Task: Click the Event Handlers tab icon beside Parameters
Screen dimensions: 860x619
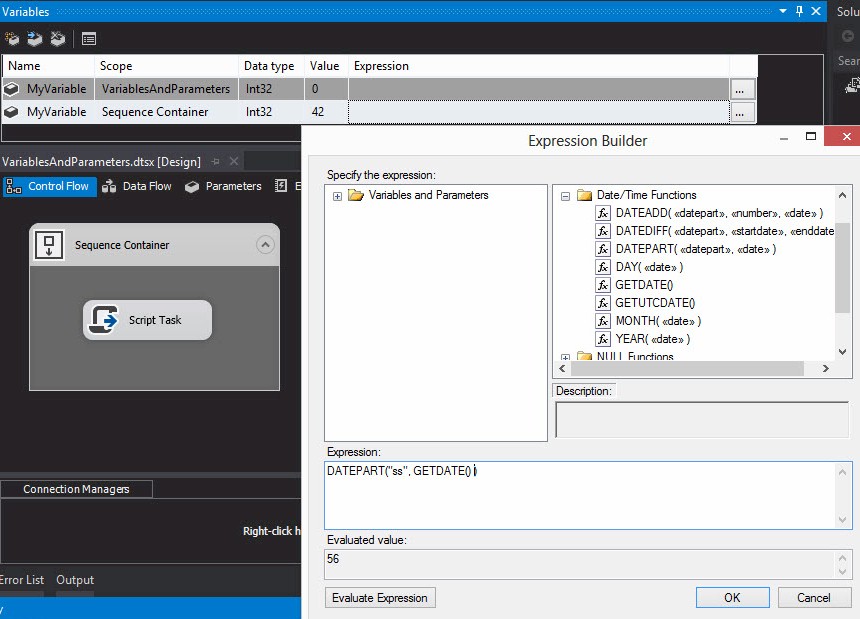Action: click(281, 186)
